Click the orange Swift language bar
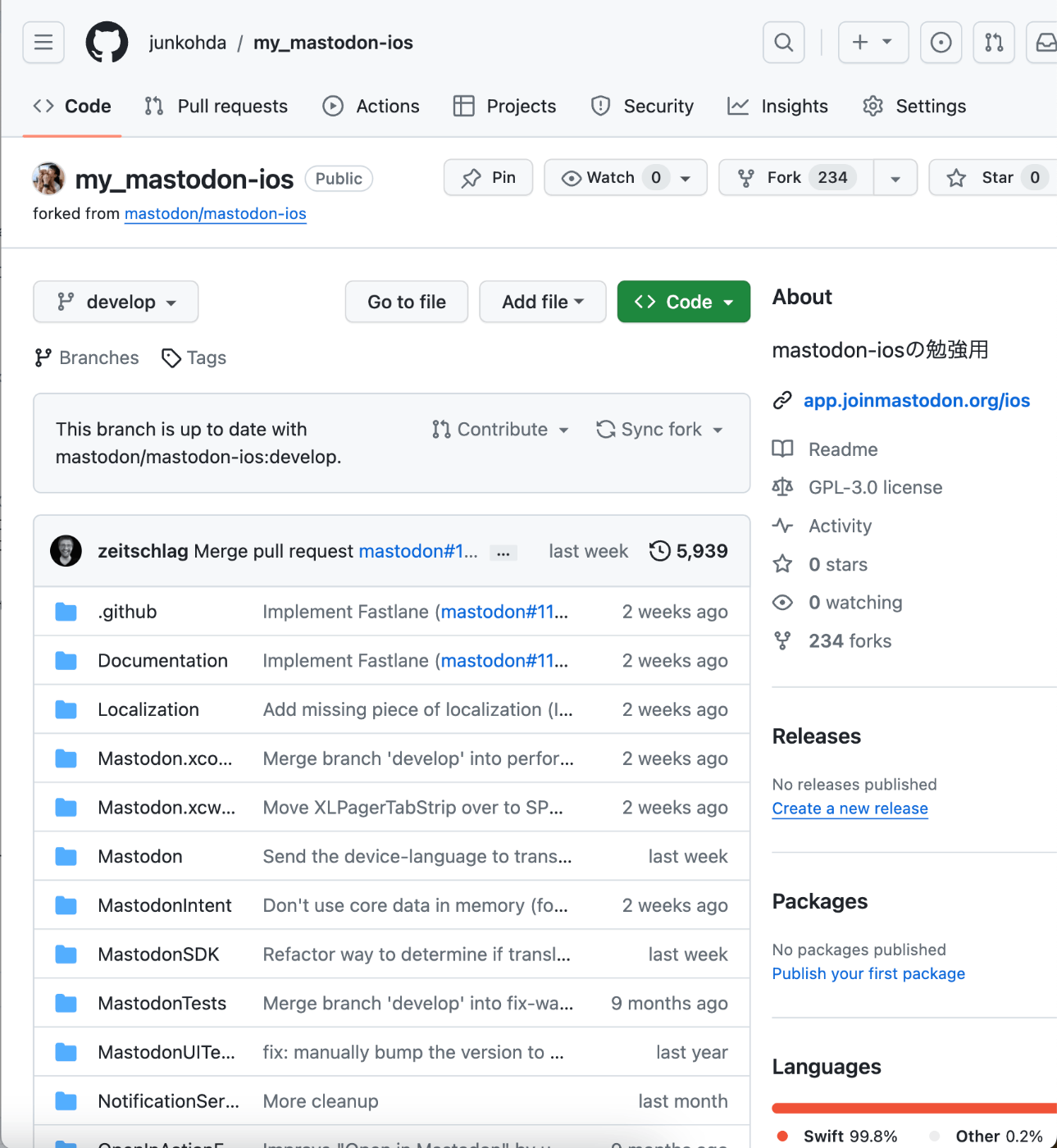This screenshot has width=1057, height=1148. point(914,1109)
